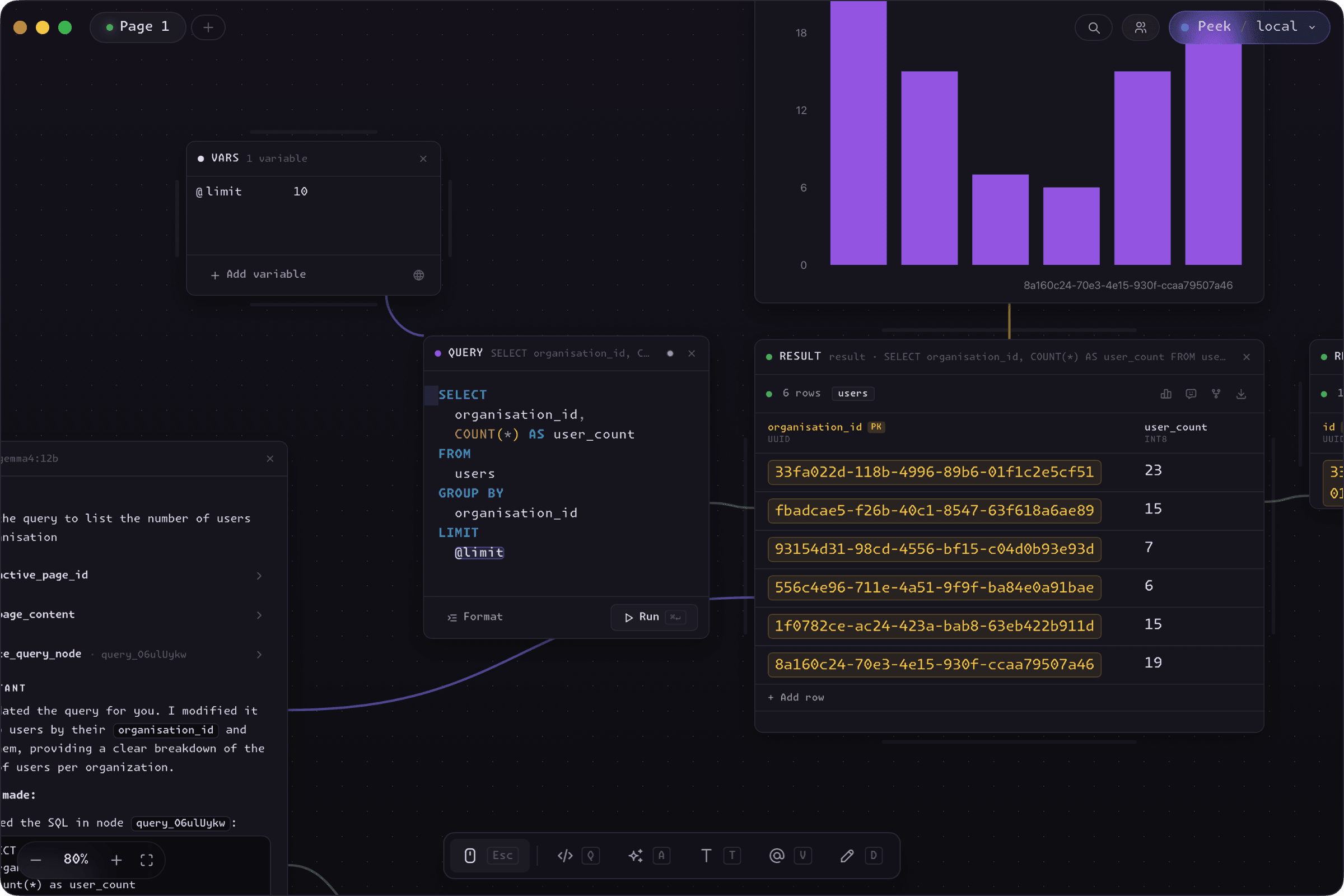Expand the active_page_id row

[x=133, y=576]
